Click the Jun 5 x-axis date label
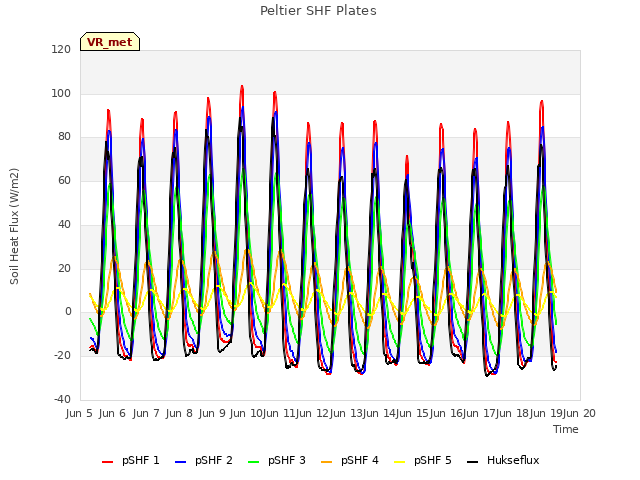Viewport: 640px width, 480px height. [x=79, y=413]
